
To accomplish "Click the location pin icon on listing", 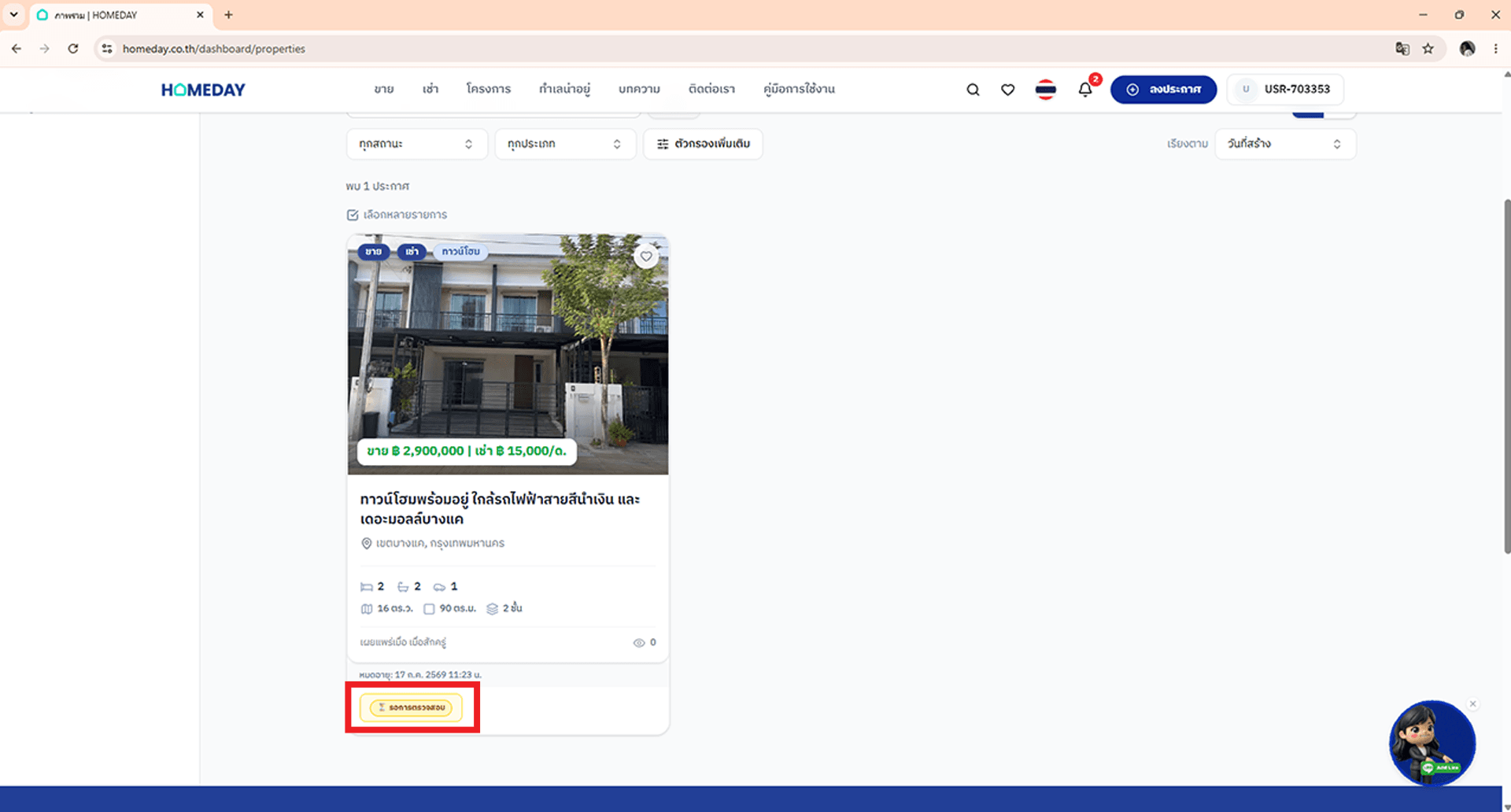I will tap(366, 544).
